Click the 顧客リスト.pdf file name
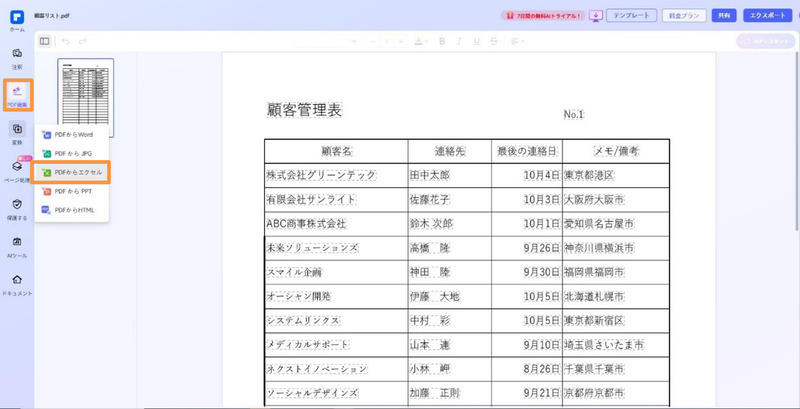 click(52, 16)
